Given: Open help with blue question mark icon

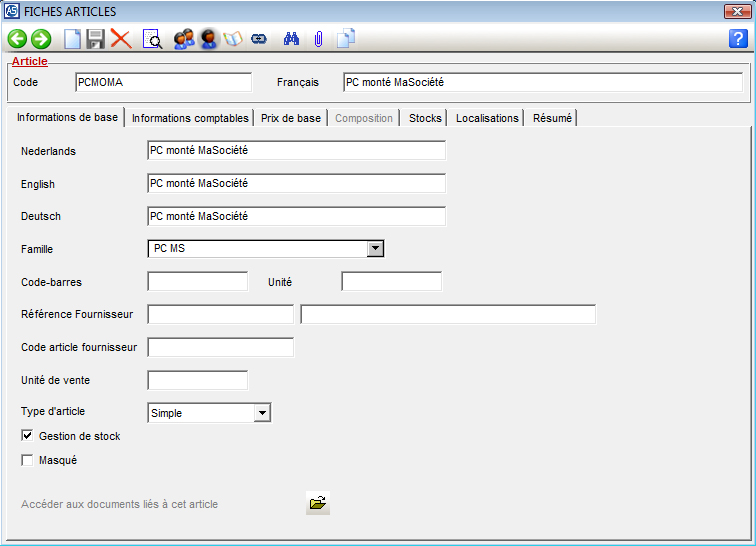Looking at the screenshot, I should pos(738,39).
